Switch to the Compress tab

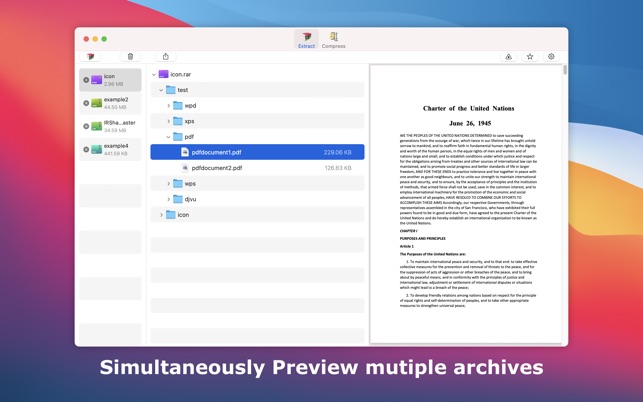pyautogui.click(x=333, y=40)
